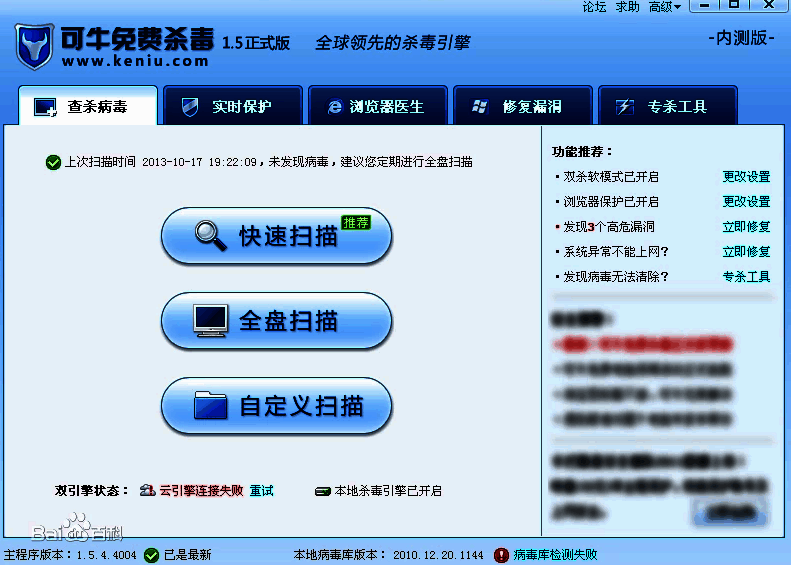This screenshot has height=565, width=791.
Task: Start the 快速扫描 quick scan
Action: 276,236
